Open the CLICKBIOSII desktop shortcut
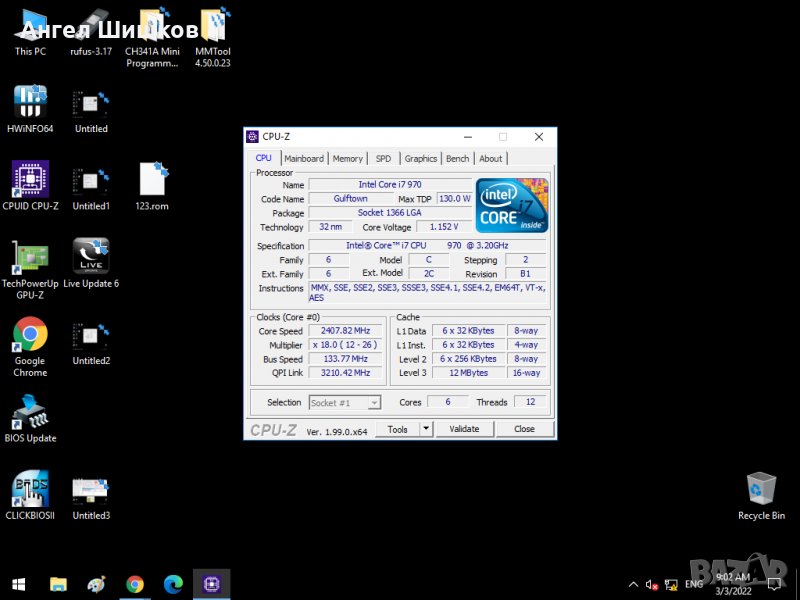Image resolution: width=800 pixels, height=600 pixels. (x=30, y=490)
